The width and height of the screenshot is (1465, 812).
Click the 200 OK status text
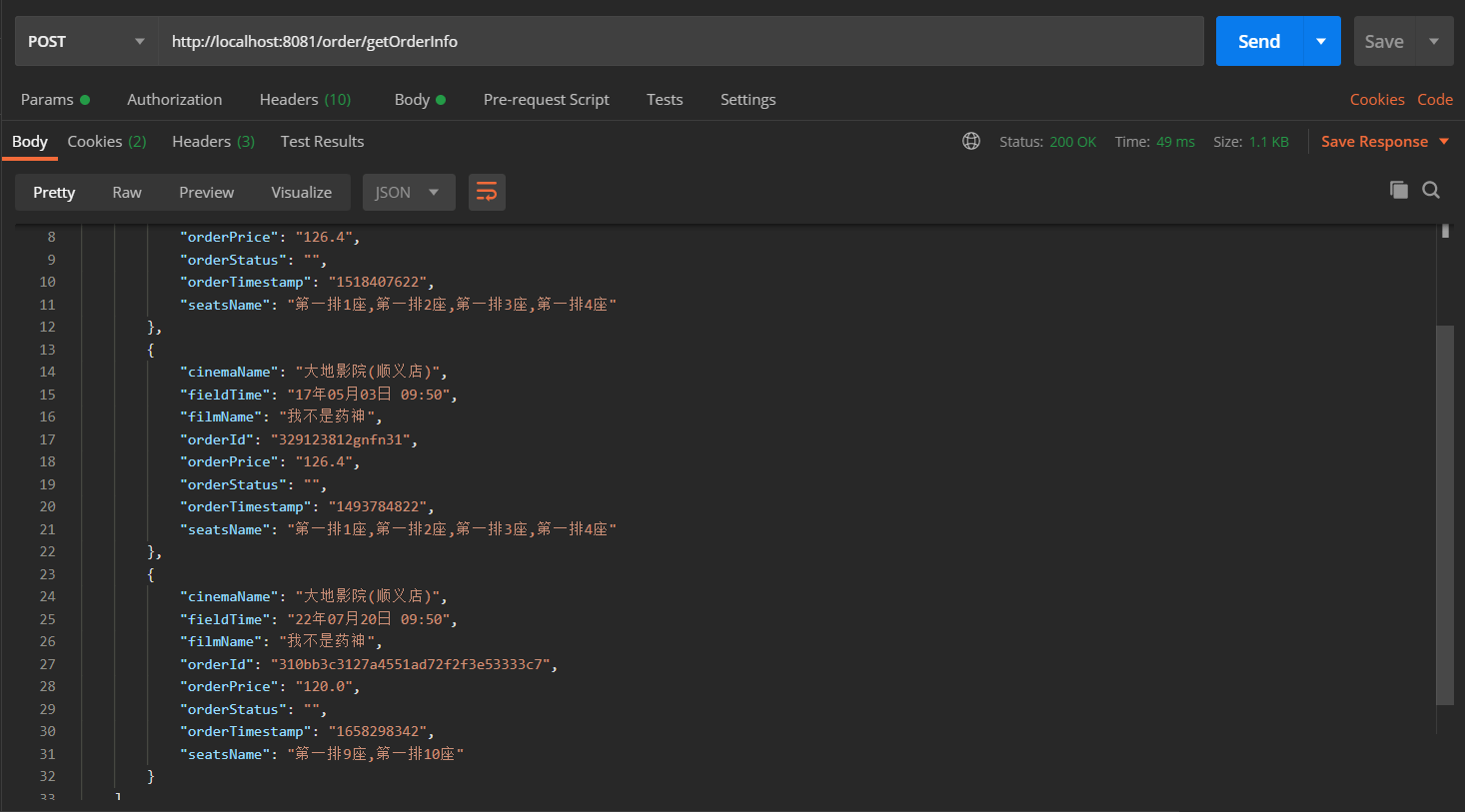(x=1072, y=142)
